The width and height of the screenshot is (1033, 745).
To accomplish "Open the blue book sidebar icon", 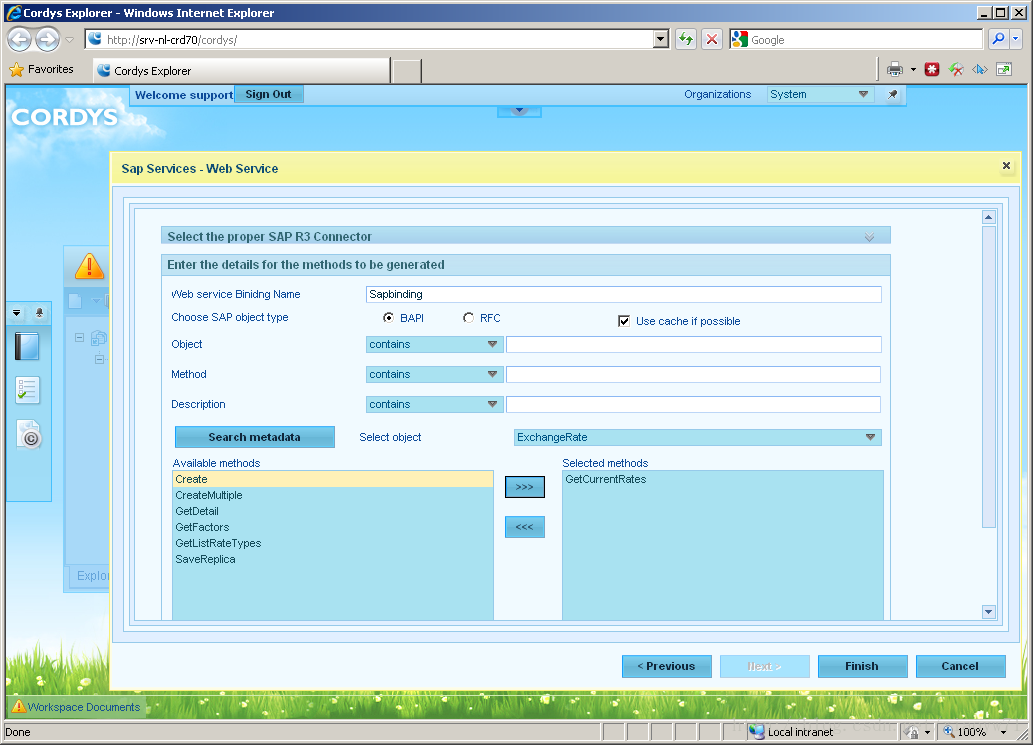I will tap(27, 346).
